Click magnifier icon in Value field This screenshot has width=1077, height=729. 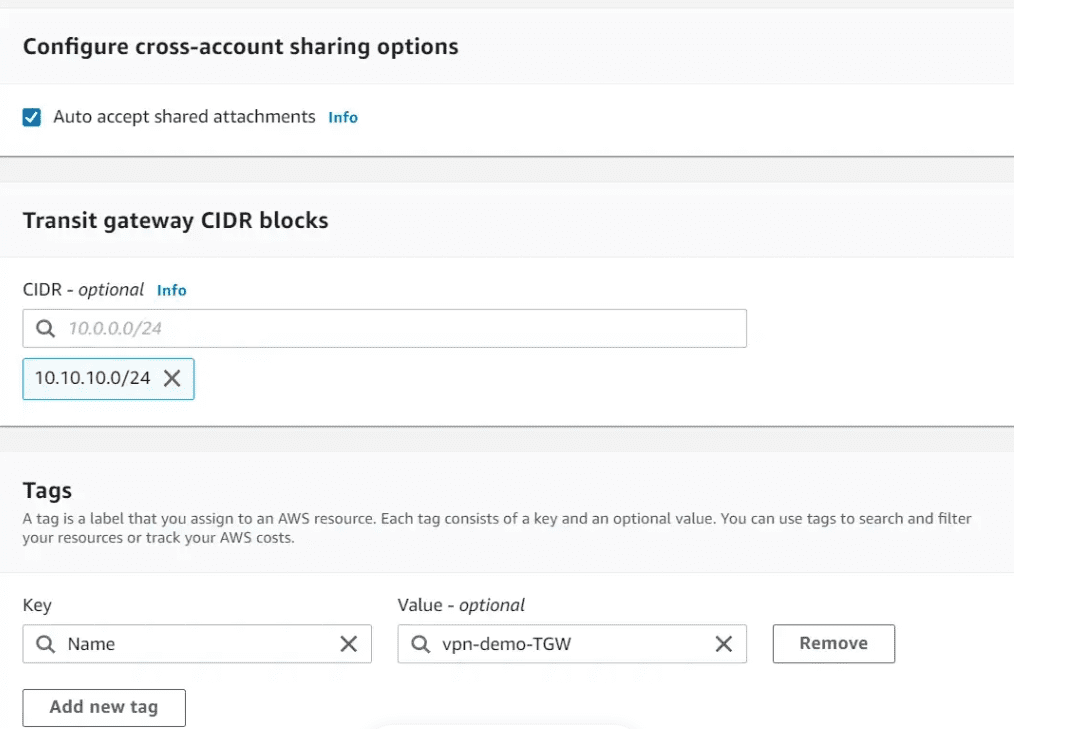point(421,644)
